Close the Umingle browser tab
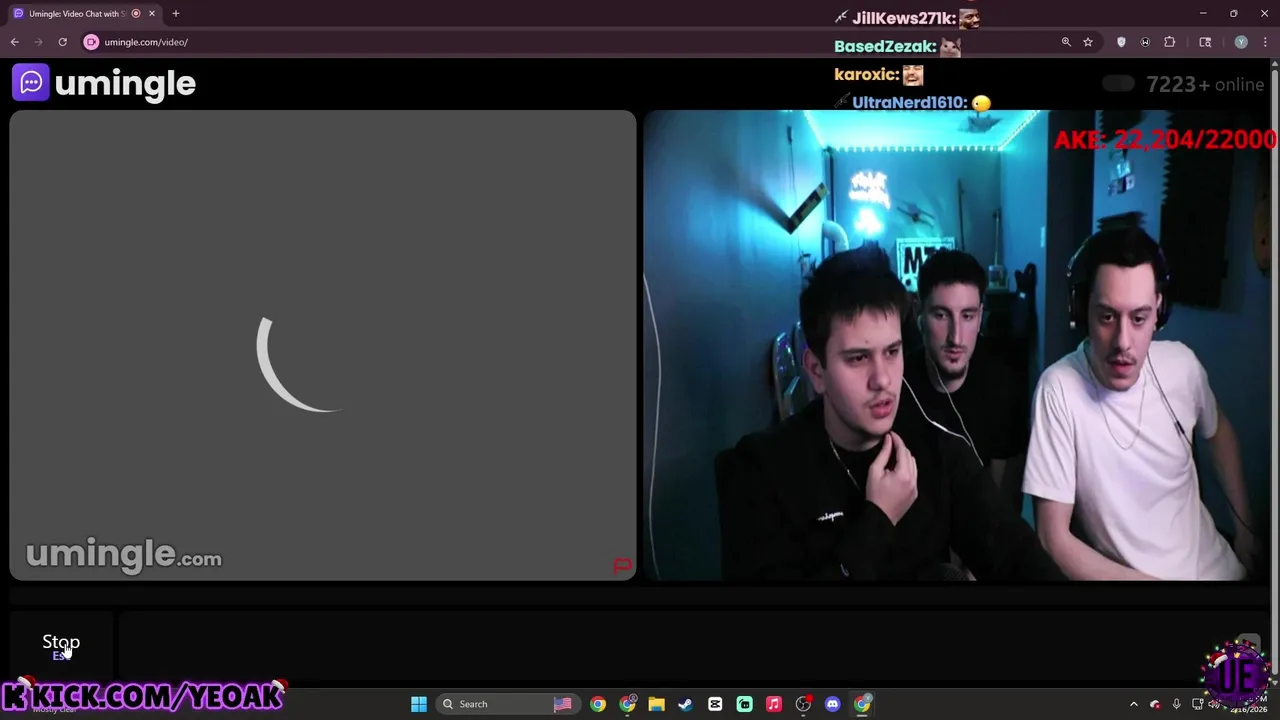Viewport: 1280px width, 720px height. 152,14
